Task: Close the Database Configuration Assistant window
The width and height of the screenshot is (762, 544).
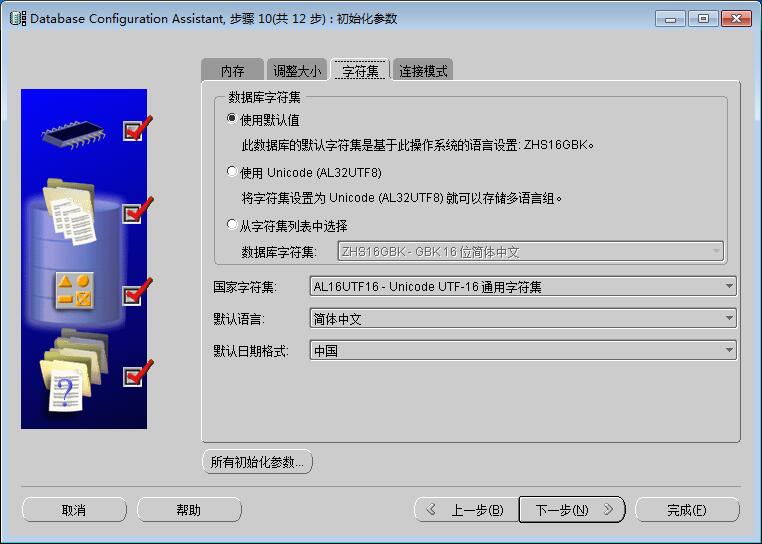Action: [736, 19]
